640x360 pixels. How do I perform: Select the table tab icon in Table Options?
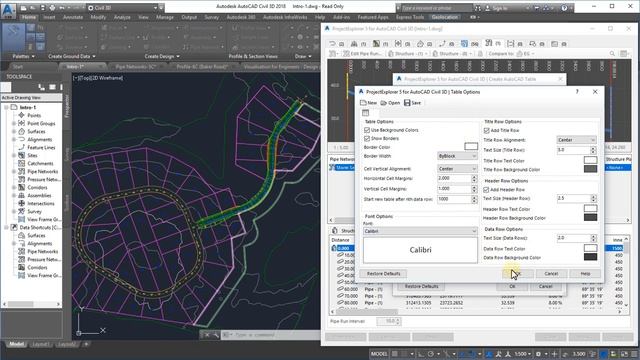365,113
